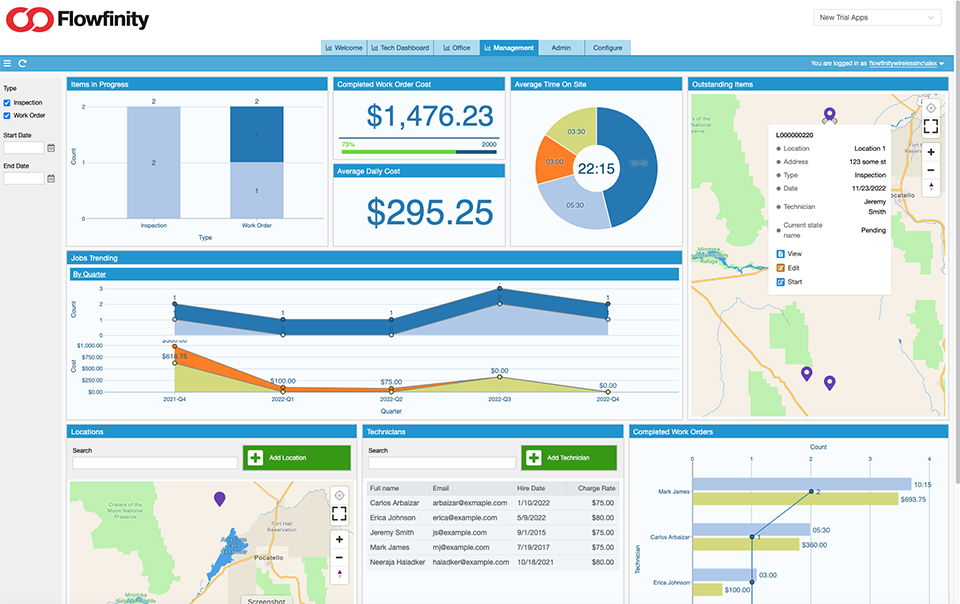Click Edit in the map popup

(x=793, y=268)
